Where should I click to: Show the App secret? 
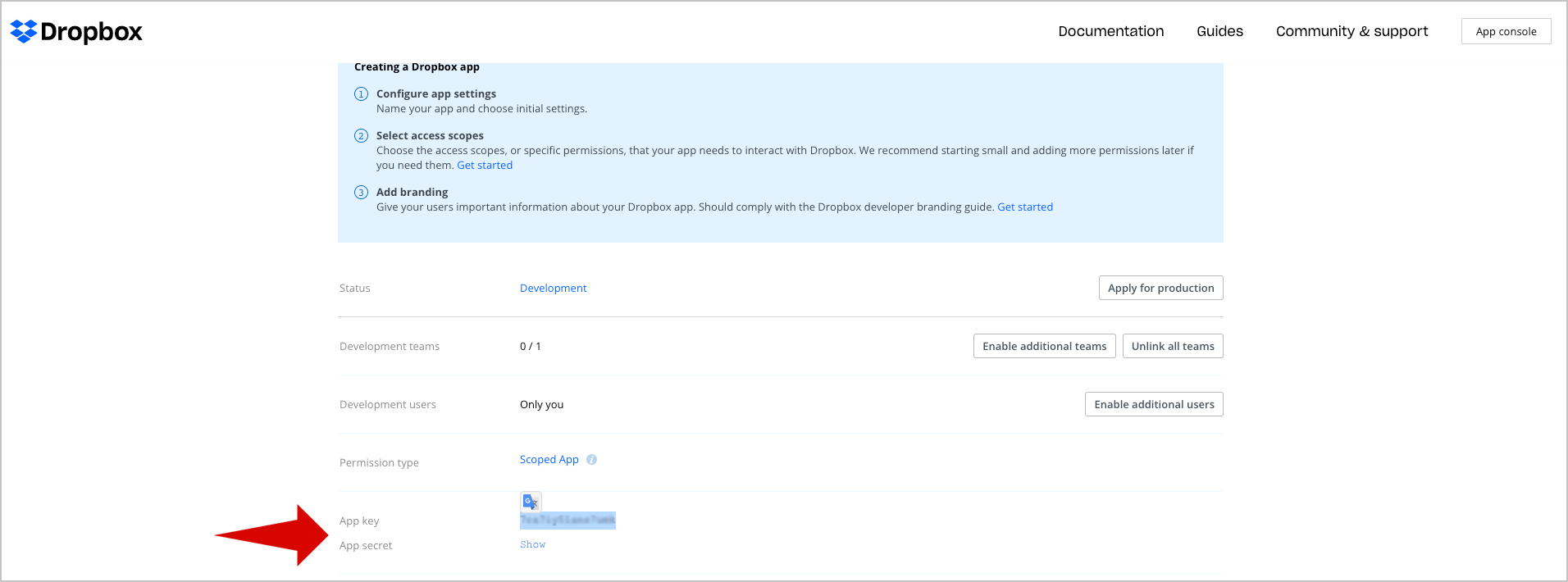tap(533, 544)
